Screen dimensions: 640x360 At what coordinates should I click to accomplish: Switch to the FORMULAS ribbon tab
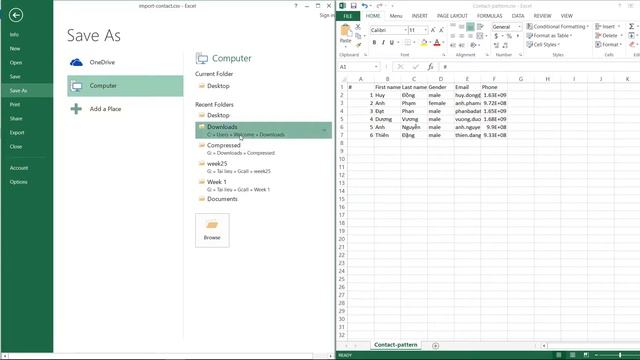(489, 16)
